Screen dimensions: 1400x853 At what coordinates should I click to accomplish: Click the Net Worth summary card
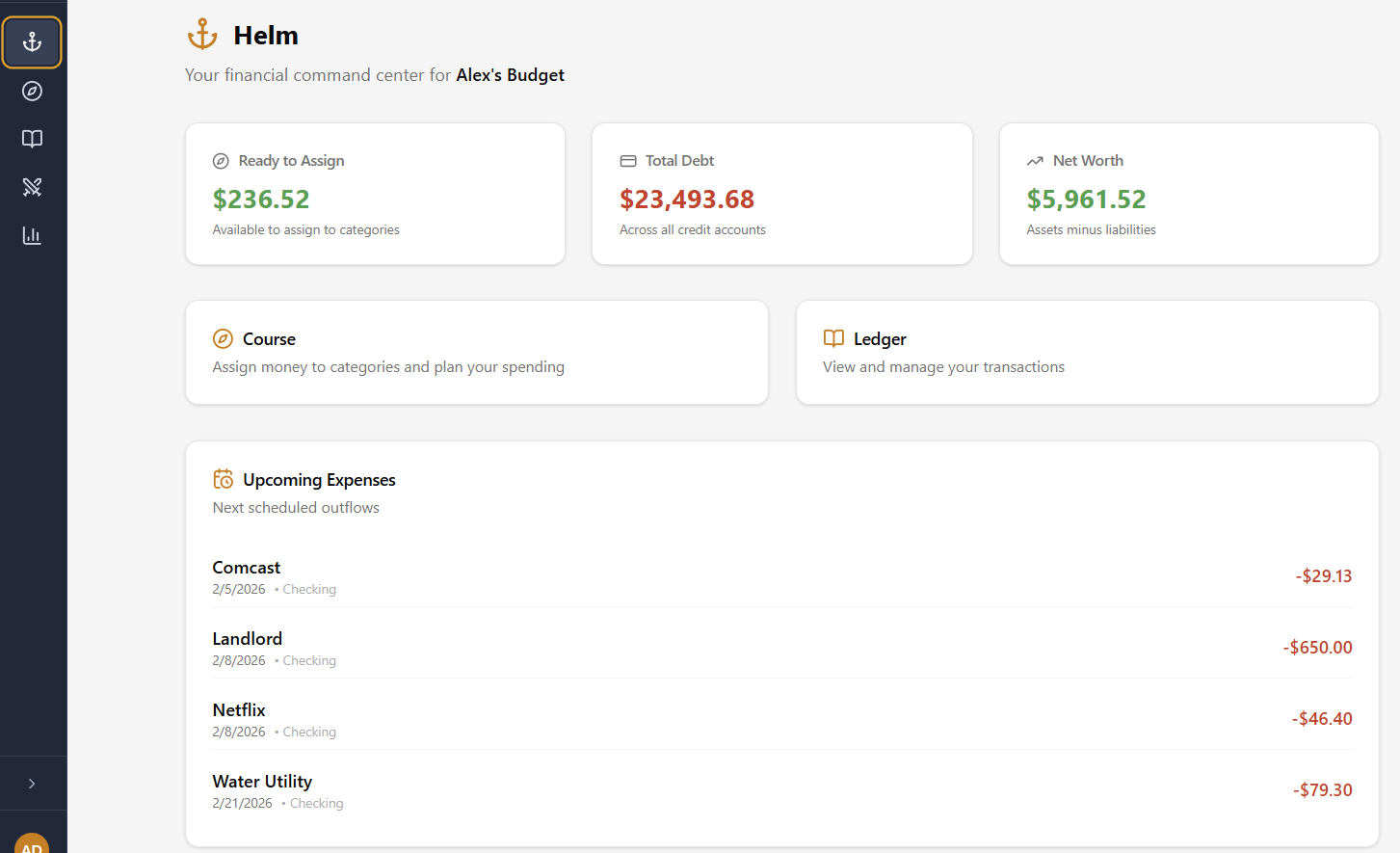(1189, 193)
